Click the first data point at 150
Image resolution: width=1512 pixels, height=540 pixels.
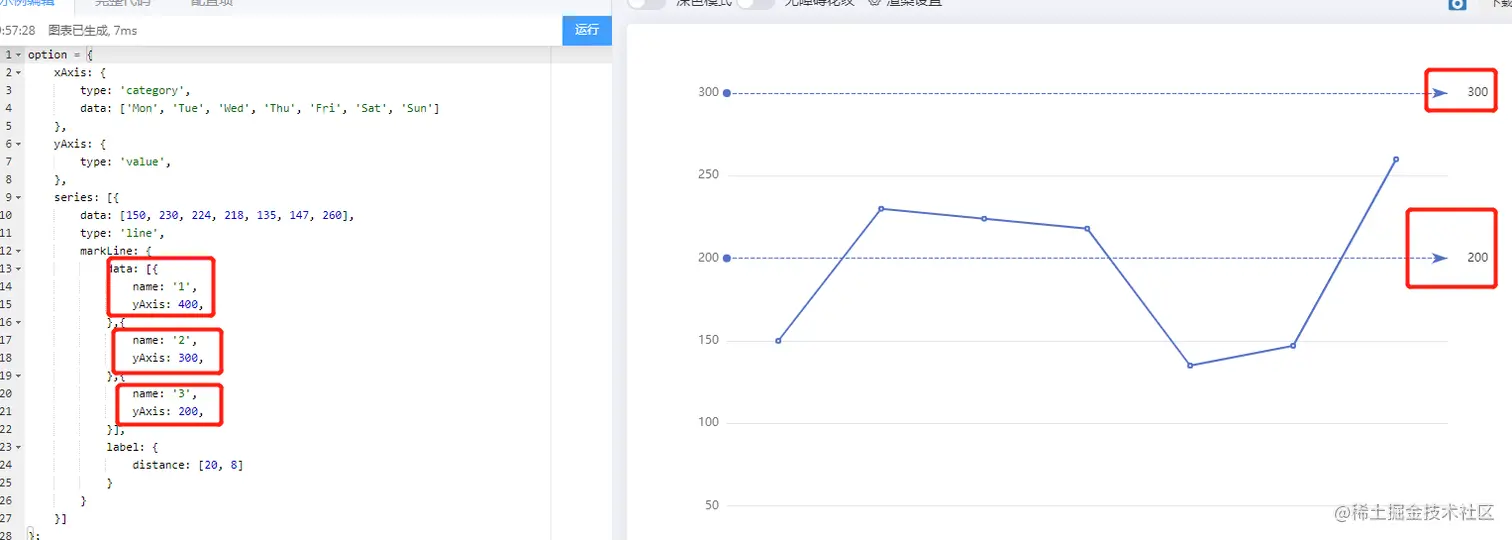(x=778, y=341)
